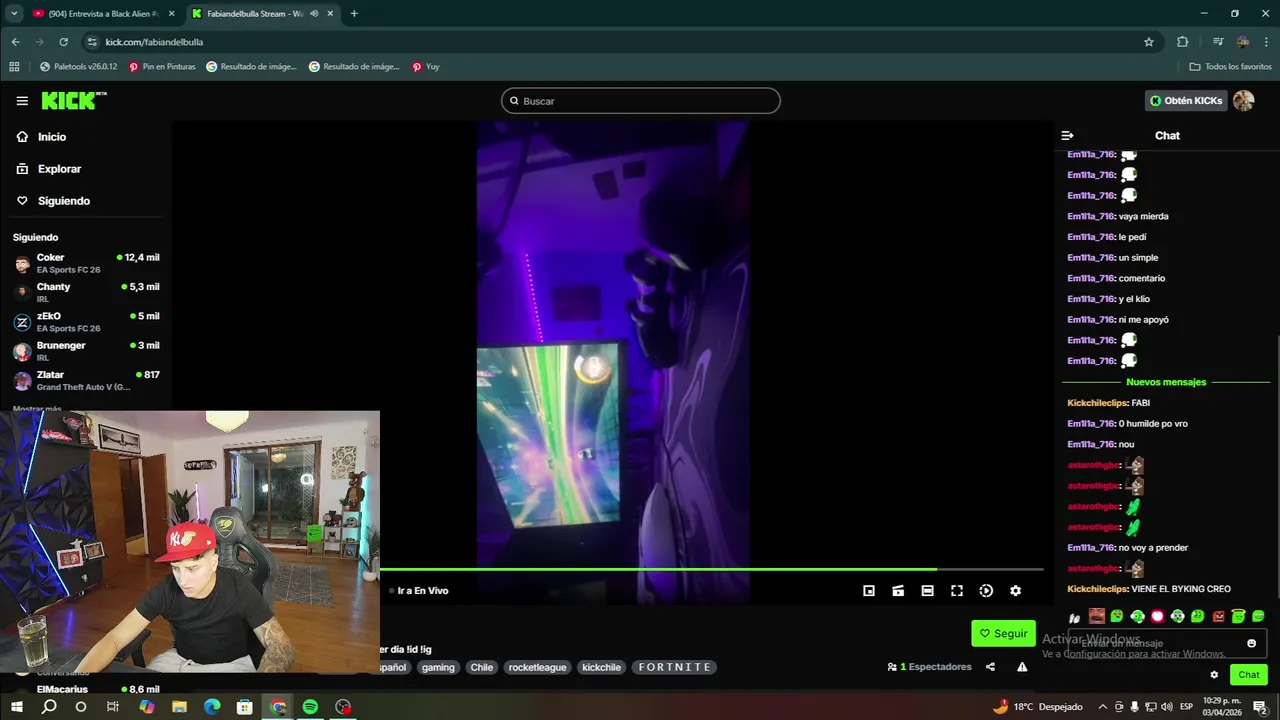1280x720 pixels.
Task: Open a new browser tab
Action: click(x=354, y=14)
